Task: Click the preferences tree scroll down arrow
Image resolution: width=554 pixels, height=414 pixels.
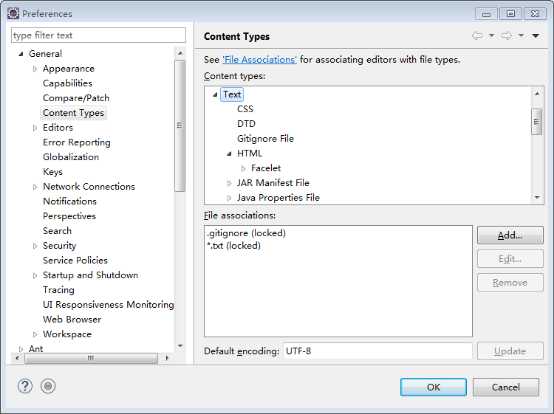Action: click(180, 346)
